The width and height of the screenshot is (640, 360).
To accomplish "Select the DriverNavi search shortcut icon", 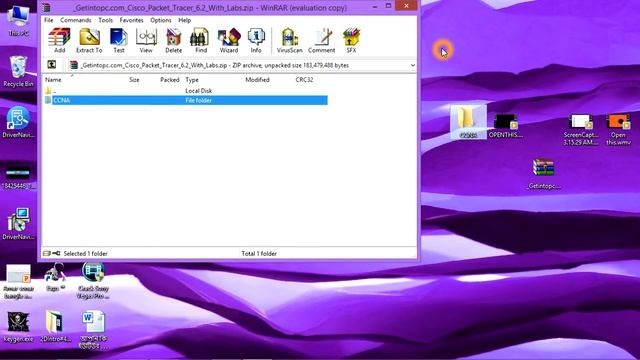I will tap(18, 122).
